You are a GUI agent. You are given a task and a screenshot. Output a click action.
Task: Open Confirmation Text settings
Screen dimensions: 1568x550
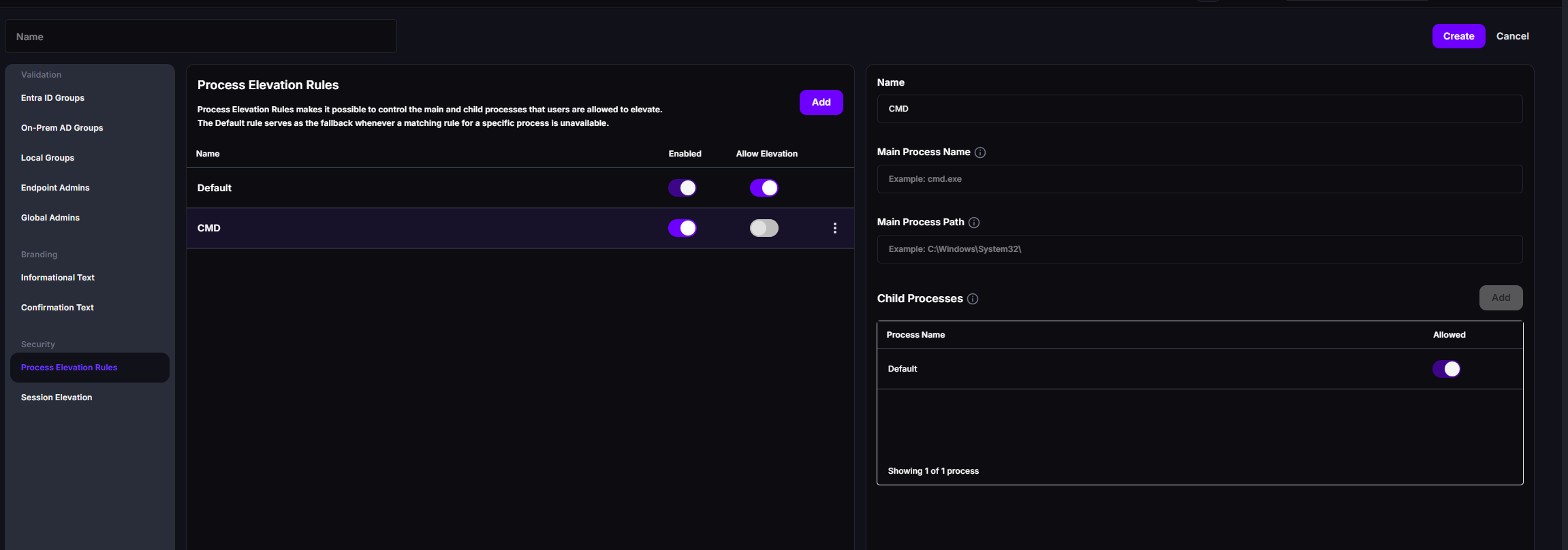(x=57, y=308)
